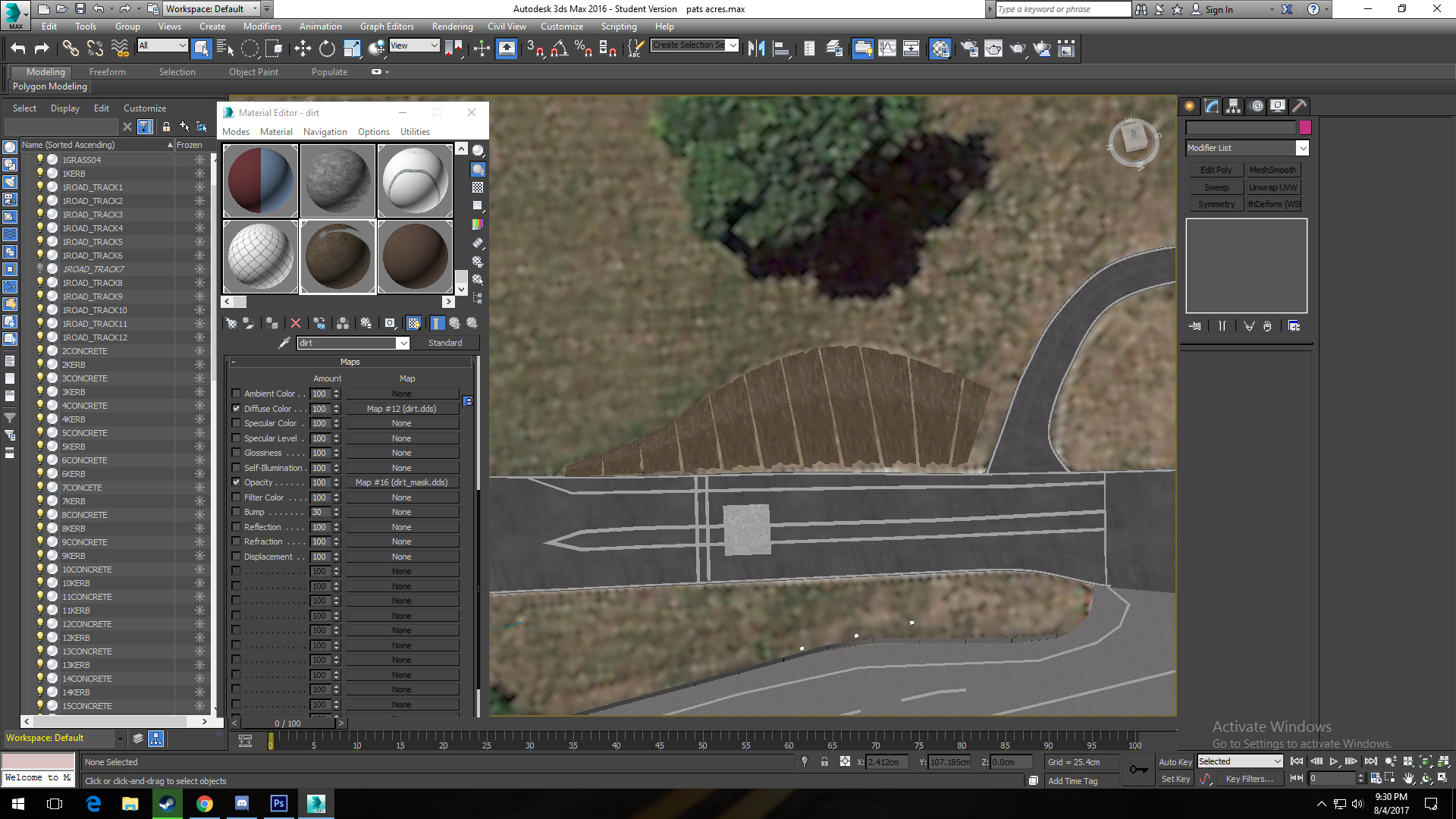Activate the Rotate tool
Image resolution: width=1456 pixels, height=819 pixels.
pyautogui.click(x=327, y=49)
